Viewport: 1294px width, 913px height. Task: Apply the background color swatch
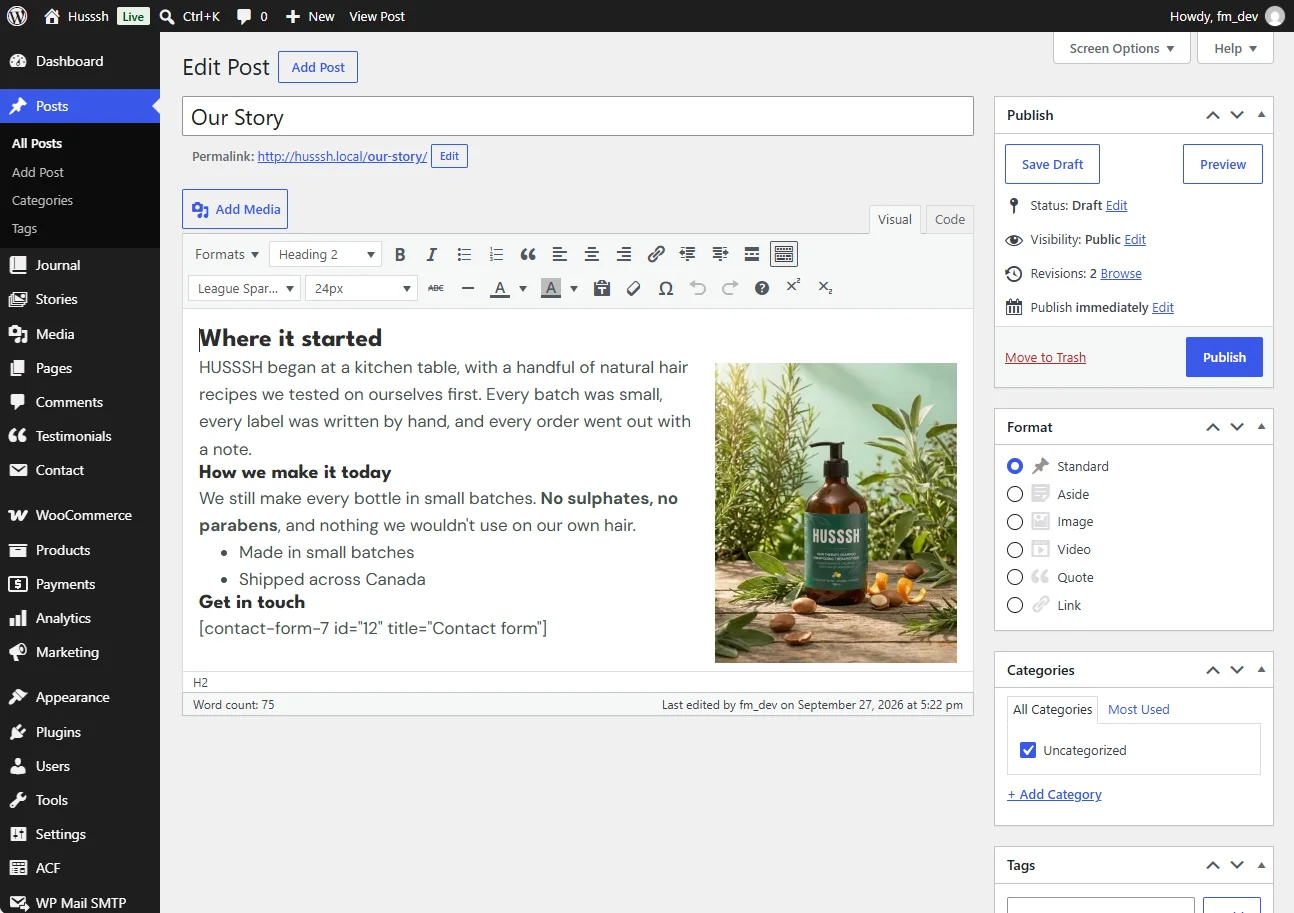click(x=551, y=289)
